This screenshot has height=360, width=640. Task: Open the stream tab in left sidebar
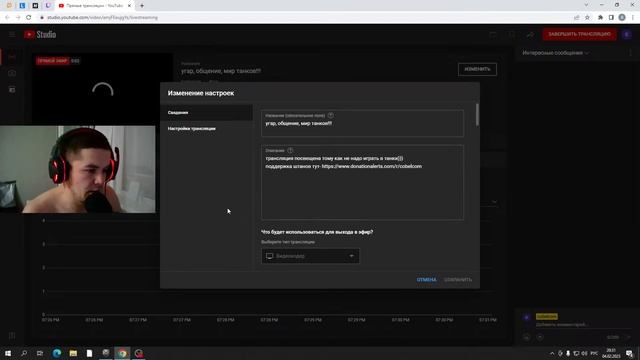click(x=12, y=56)
